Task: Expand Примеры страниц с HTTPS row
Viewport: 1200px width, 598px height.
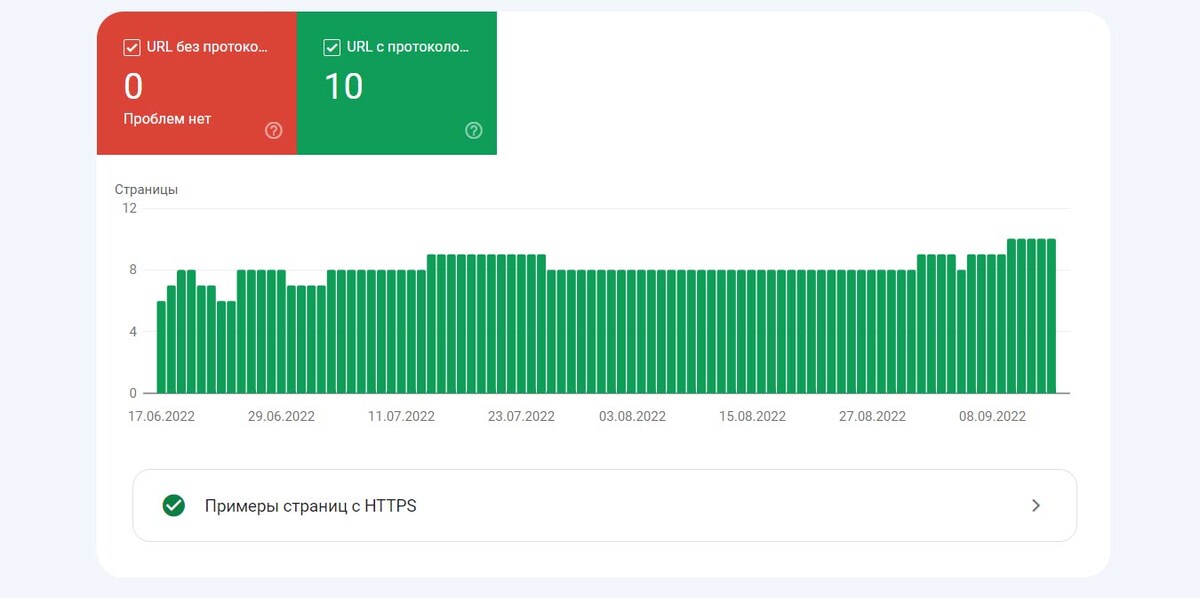Action: click(x=604, y=506)
